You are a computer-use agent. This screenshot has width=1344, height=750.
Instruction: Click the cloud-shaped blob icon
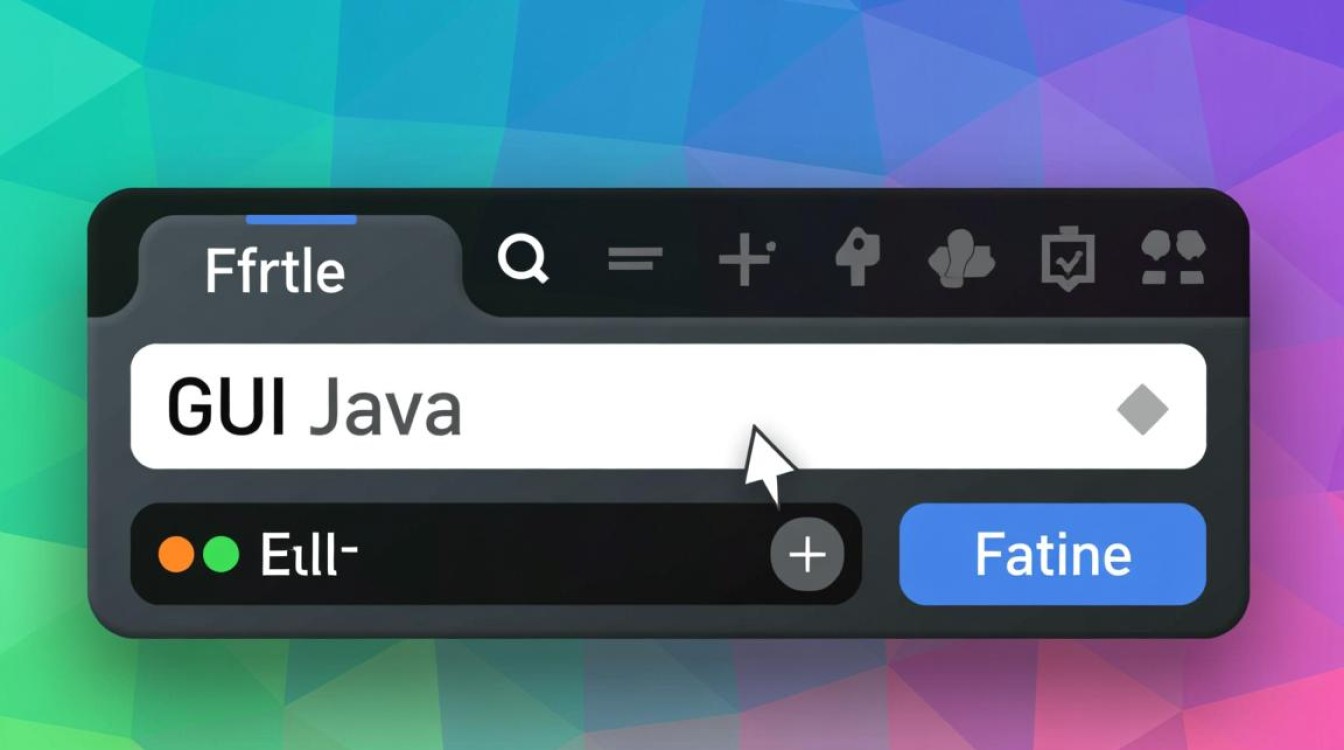pos(961,261)
